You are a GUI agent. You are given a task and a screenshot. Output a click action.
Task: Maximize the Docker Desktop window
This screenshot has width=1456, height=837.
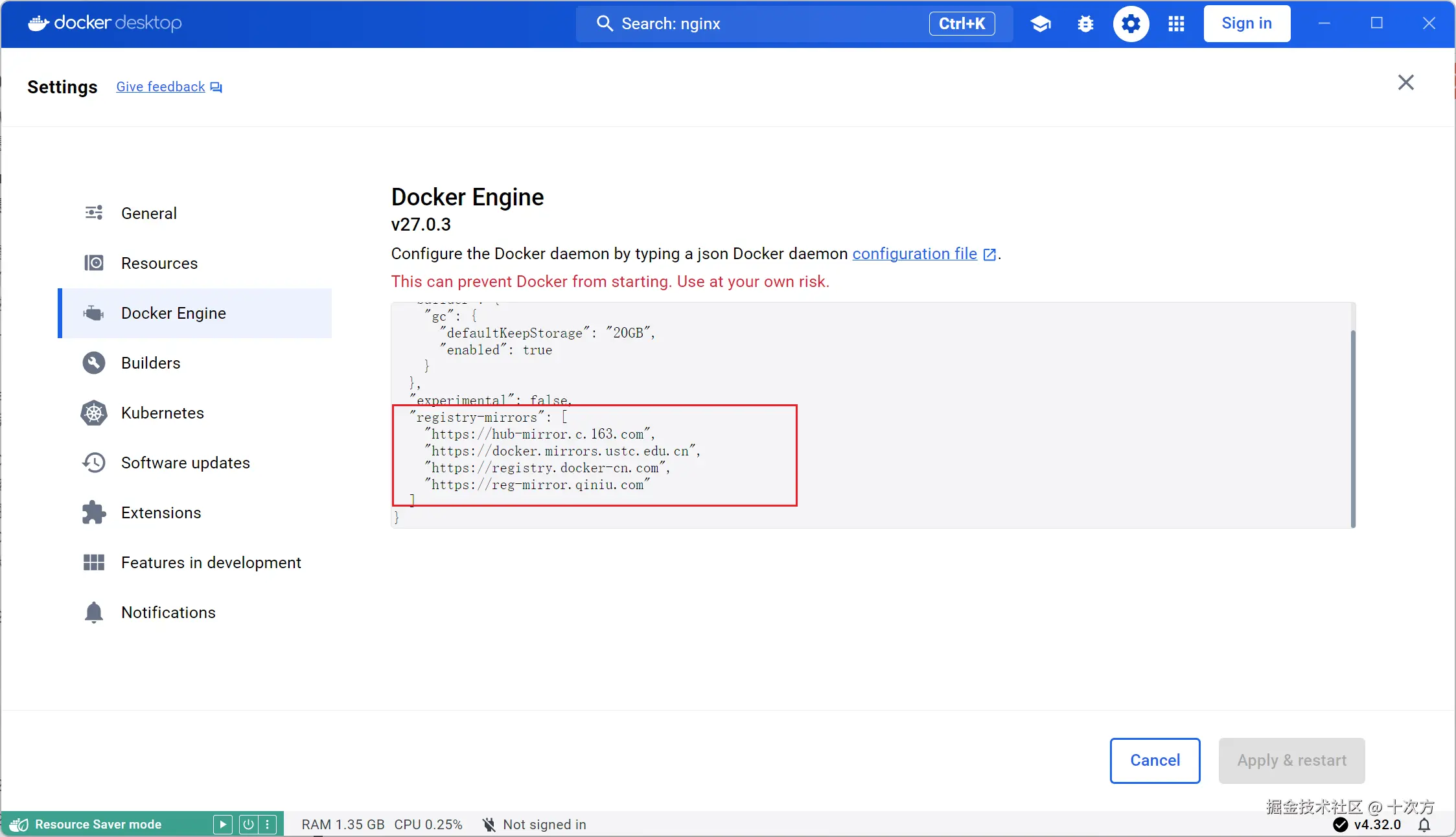pos(1377,23)
